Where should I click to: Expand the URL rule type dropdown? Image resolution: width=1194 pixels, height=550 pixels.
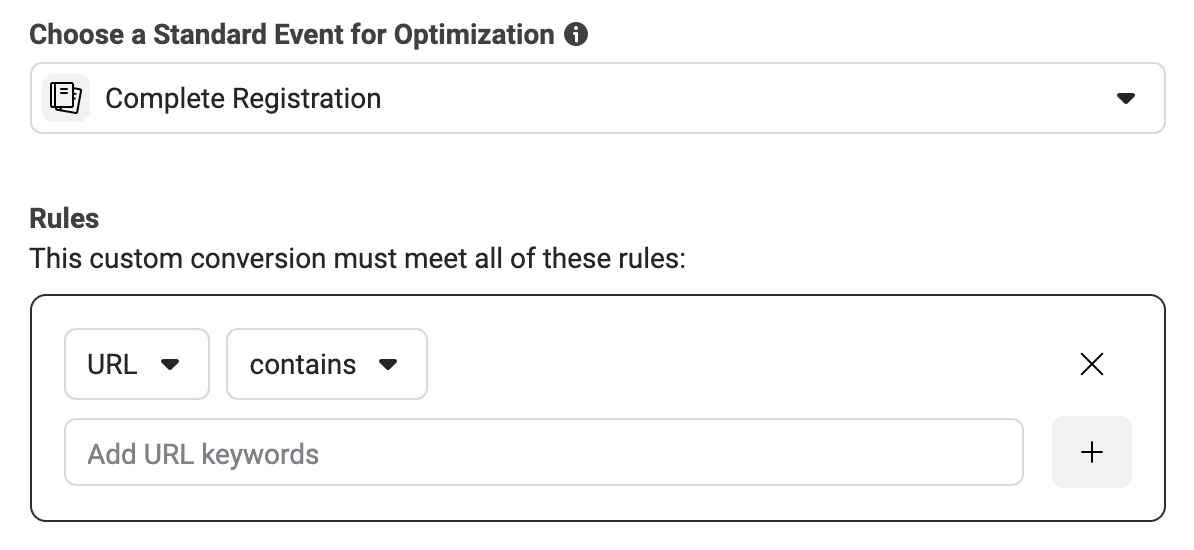(137, 364)
